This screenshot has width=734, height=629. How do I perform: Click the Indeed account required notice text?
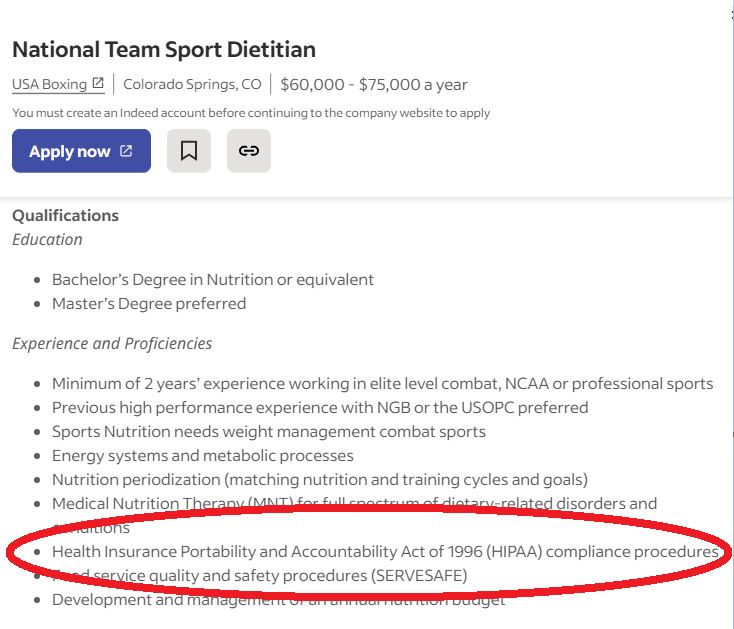point(251,113)
